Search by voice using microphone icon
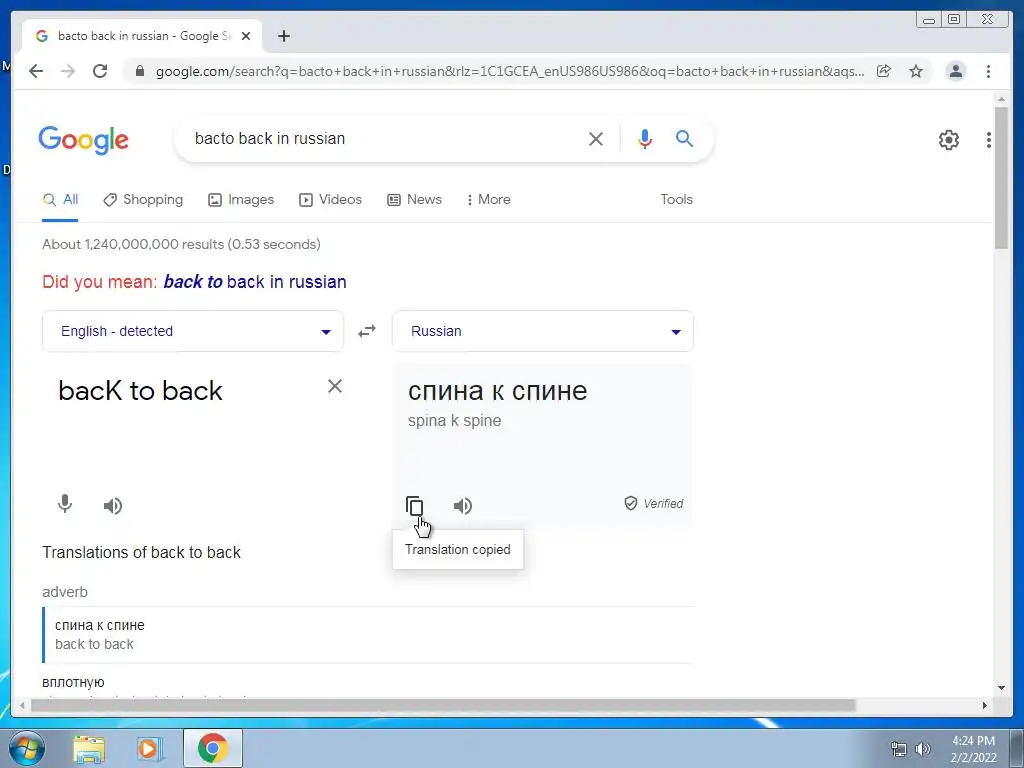Viewport: 1024px width, 768px height. coord(645,138)
